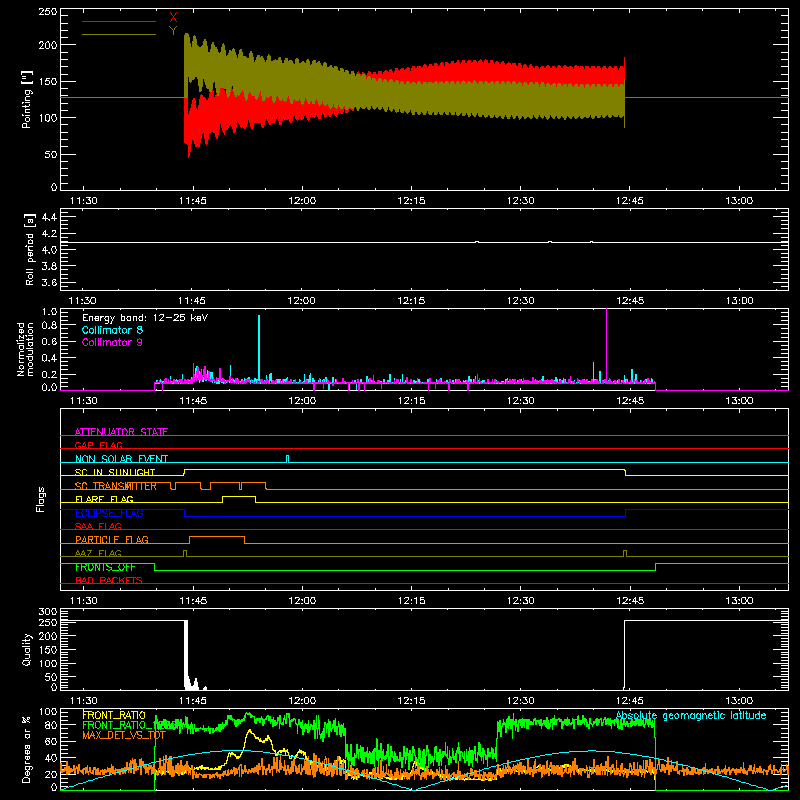The height and width of the screenshot is (800, 800).
Task: Click the Quality drop edge near 11:44
Action: 186,653
